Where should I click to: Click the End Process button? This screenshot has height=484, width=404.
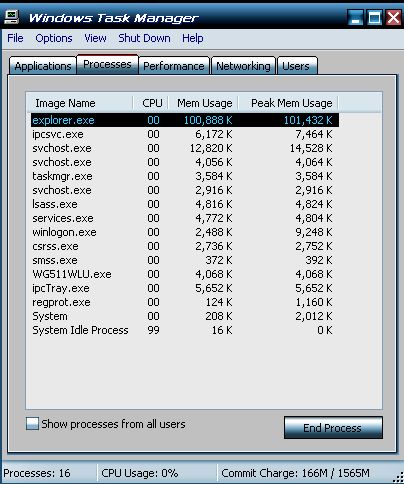(333, 427)
